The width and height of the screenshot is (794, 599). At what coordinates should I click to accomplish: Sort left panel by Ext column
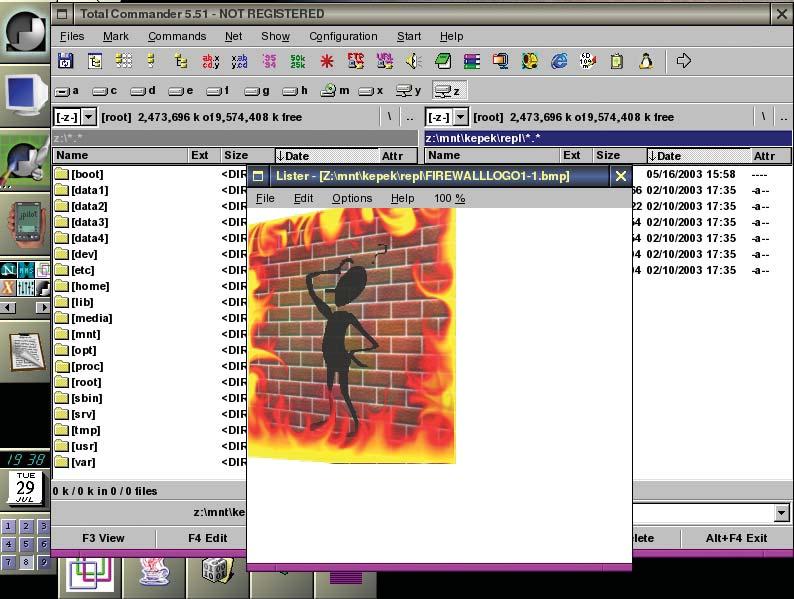pos(204,155)
